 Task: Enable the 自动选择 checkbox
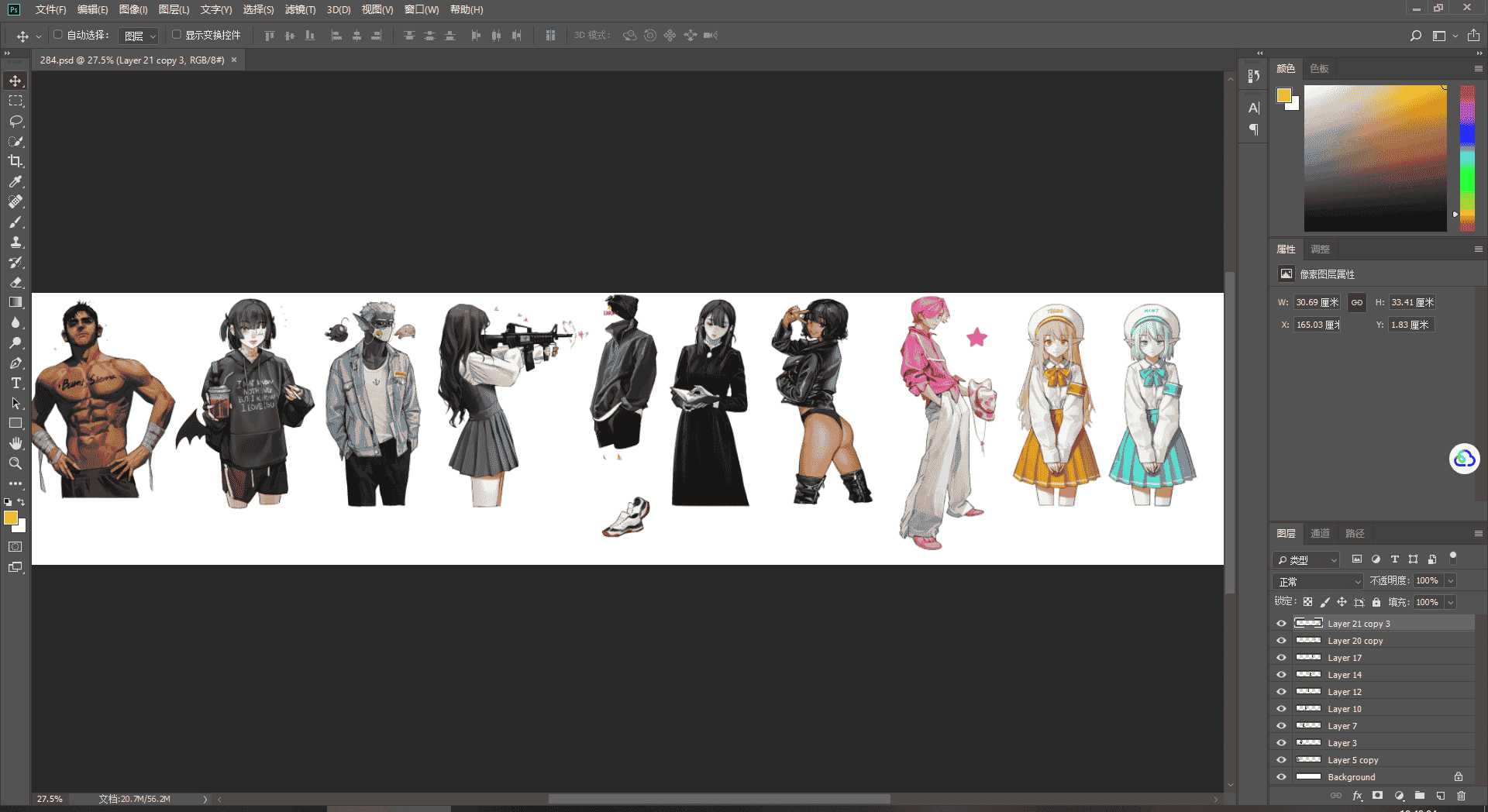pos(58,35)
